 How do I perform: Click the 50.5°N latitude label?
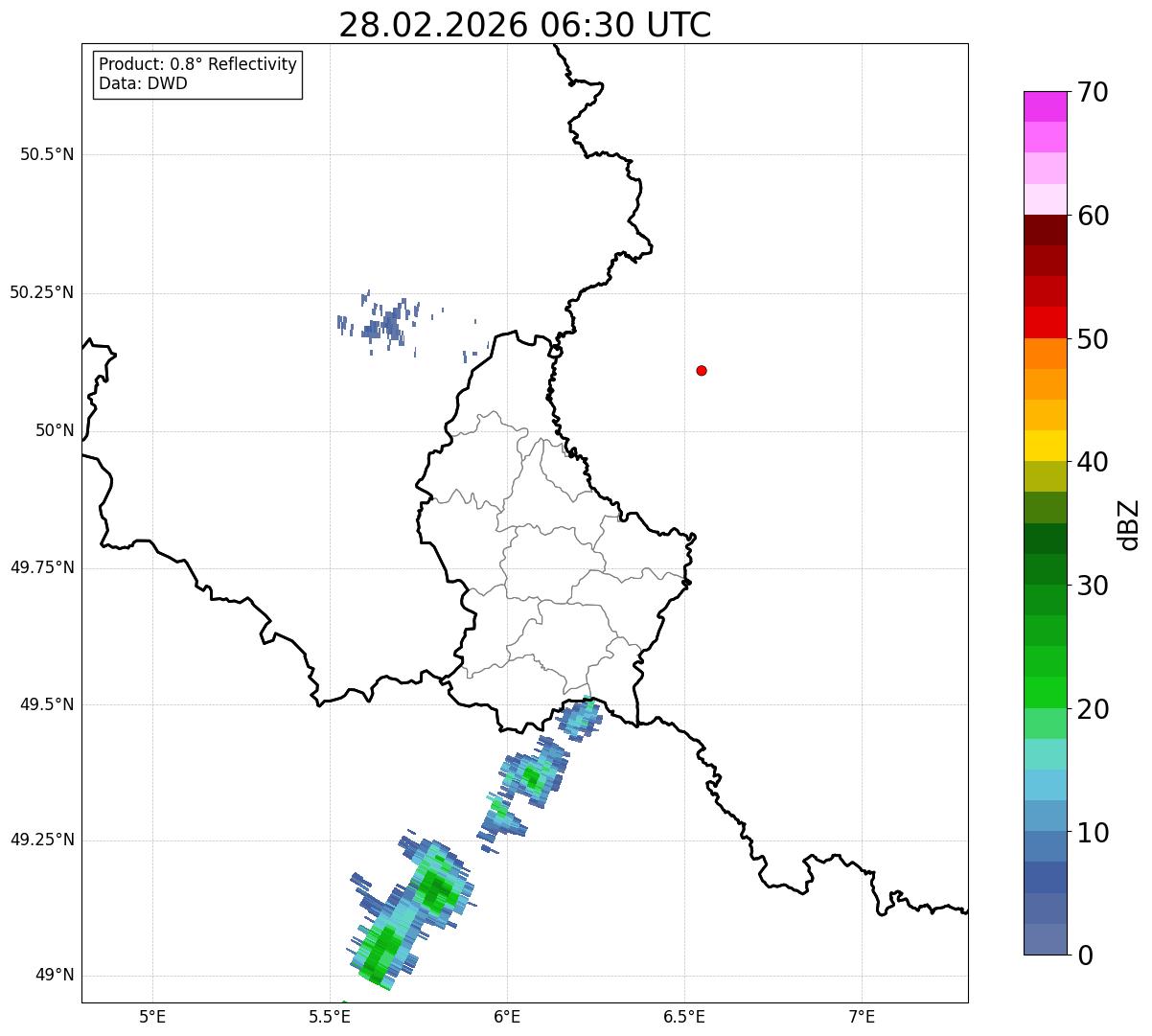[47, 154]
